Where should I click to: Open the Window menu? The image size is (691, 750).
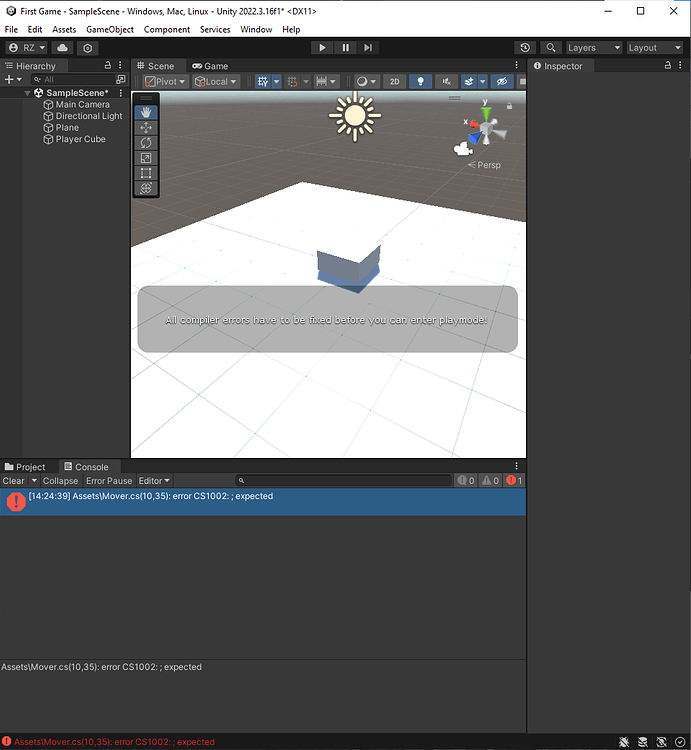tap(256, 30)
